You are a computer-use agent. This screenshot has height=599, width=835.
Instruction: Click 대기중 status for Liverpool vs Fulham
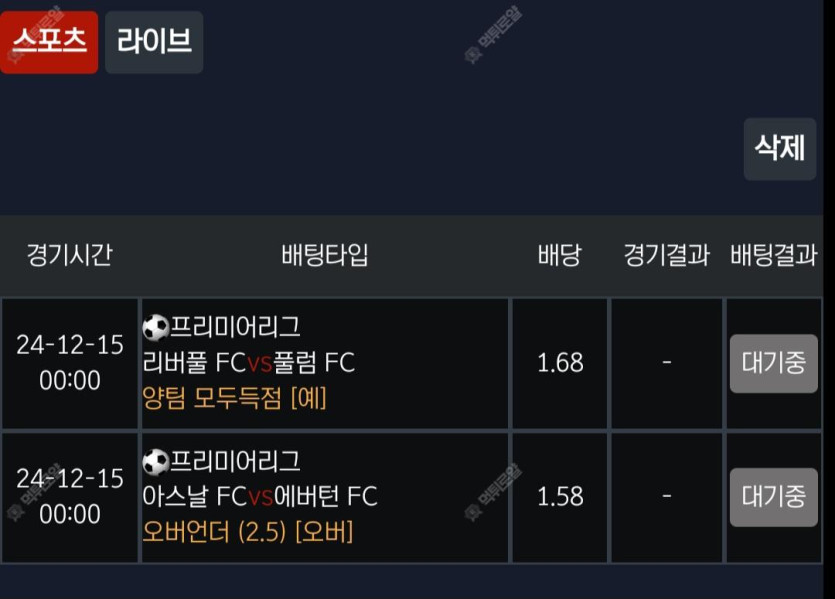773,363
